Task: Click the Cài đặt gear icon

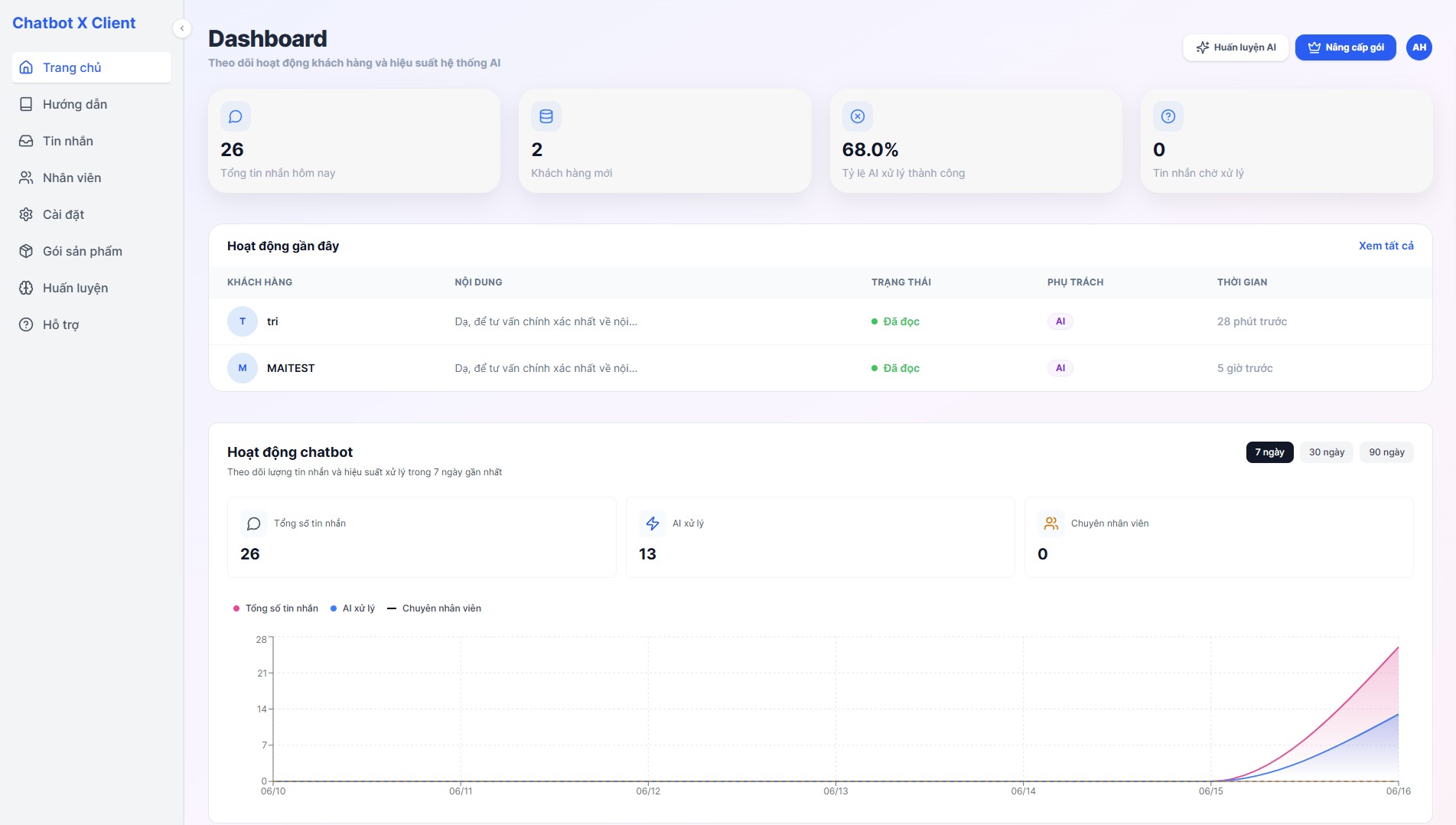Action: coord(26,214)
